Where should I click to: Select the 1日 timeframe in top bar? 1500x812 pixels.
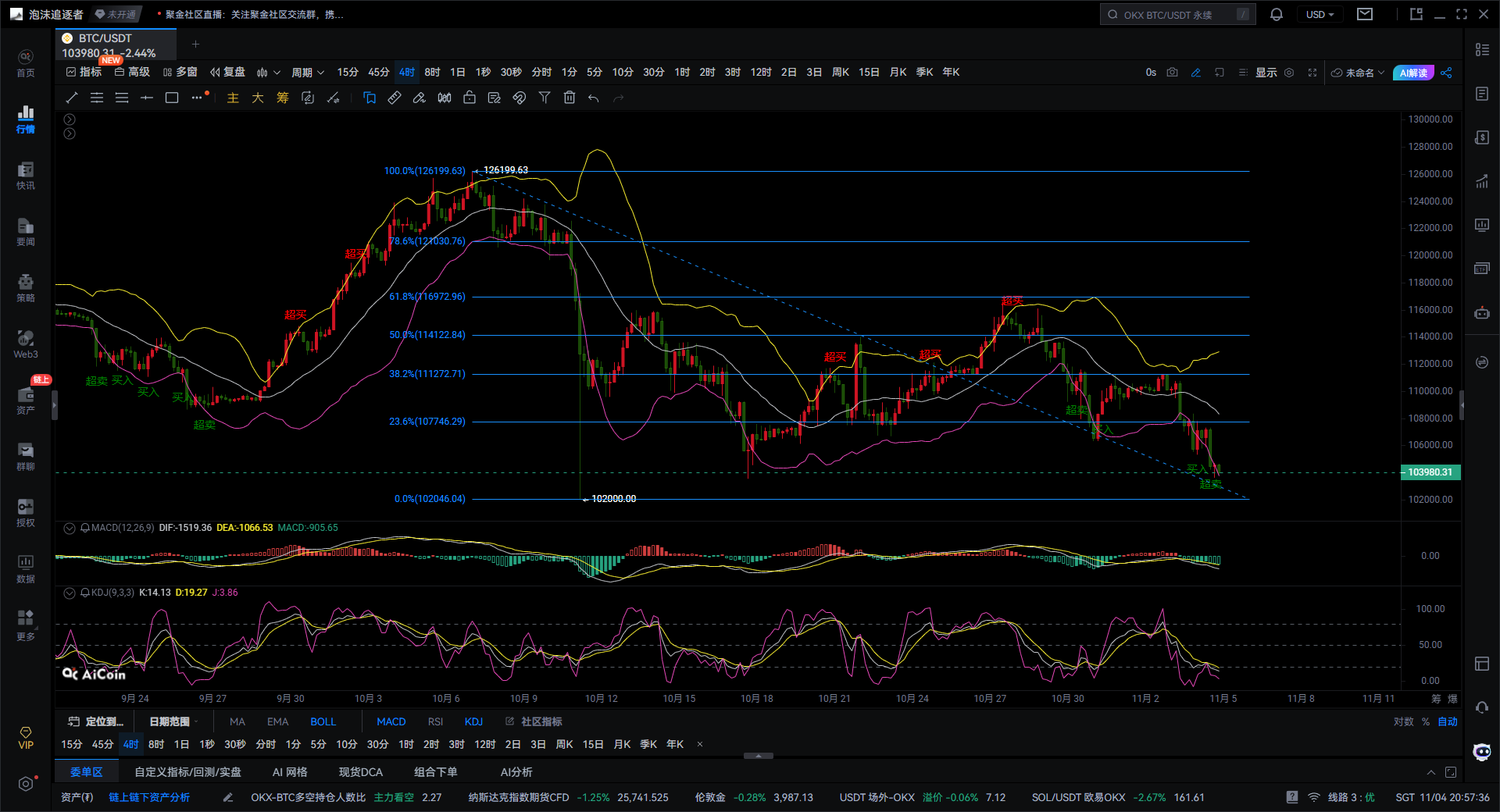pyautogui.click(x=457, y=73)
